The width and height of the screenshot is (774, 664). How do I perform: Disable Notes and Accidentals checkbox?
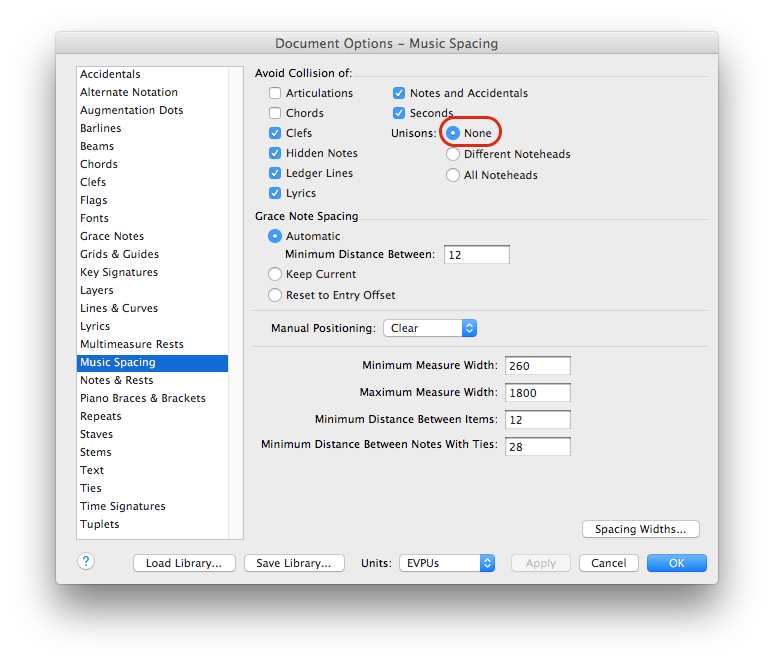point(399,93)
